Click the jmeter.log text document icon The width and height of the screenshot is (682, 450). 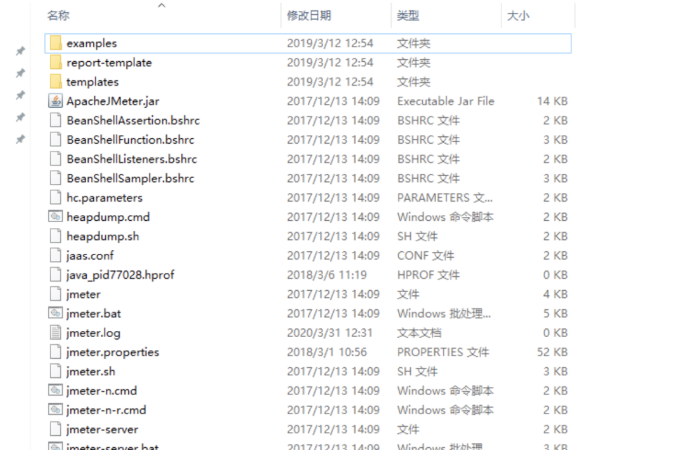click(x=55, y=333)
